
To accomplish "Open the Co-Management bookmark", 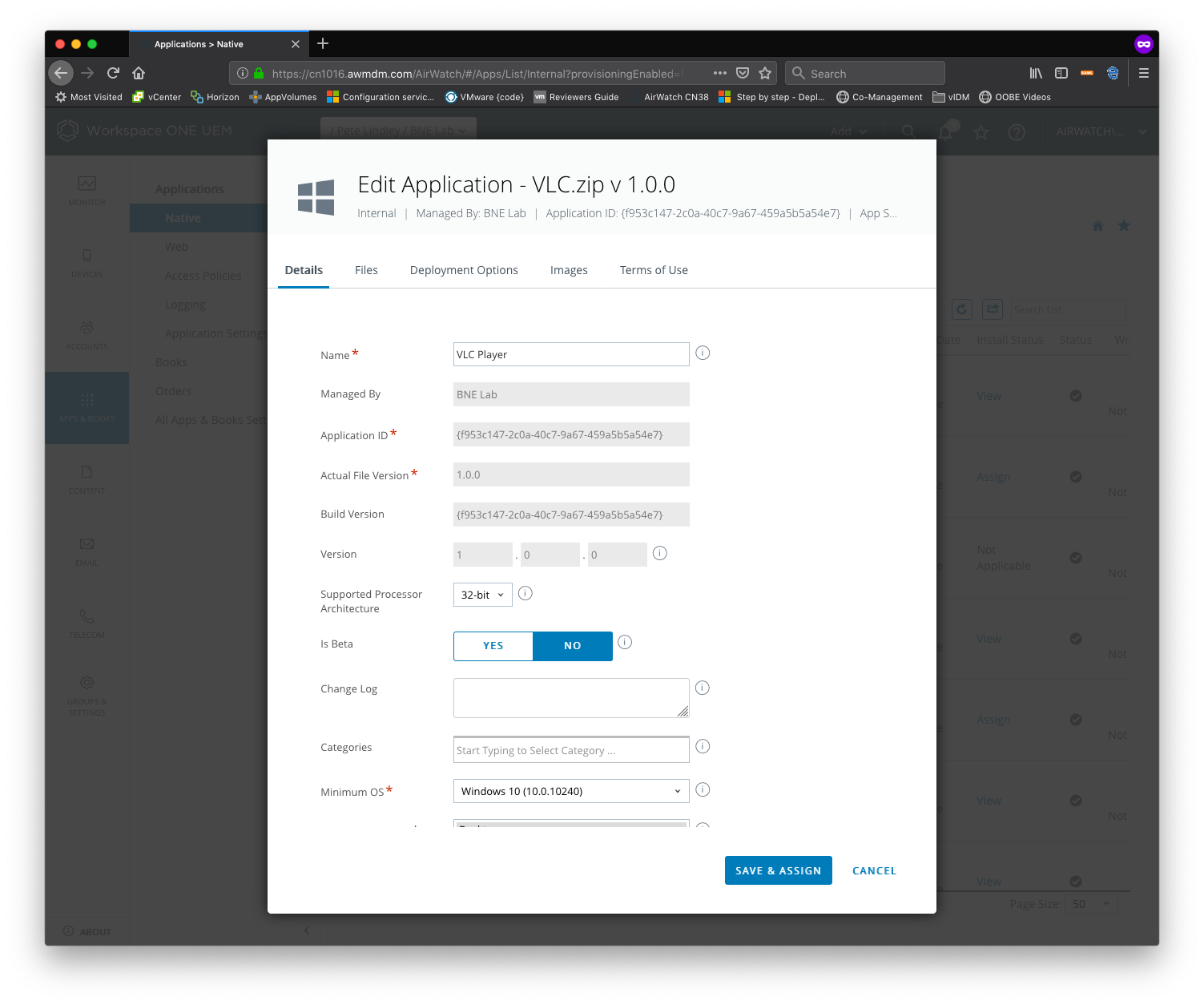I will 880,97.
